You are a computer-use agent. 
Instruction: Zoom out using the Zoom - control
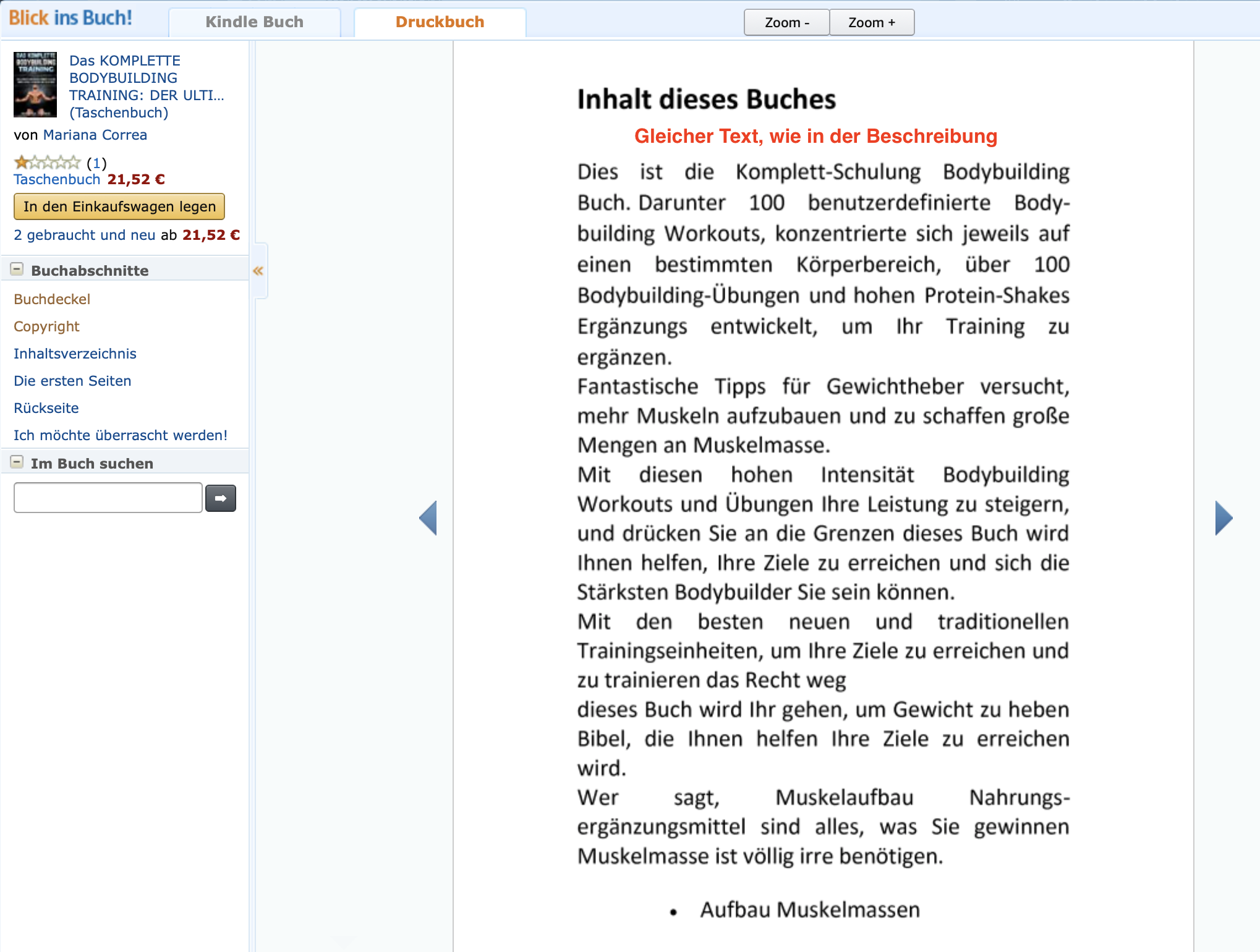786,22
